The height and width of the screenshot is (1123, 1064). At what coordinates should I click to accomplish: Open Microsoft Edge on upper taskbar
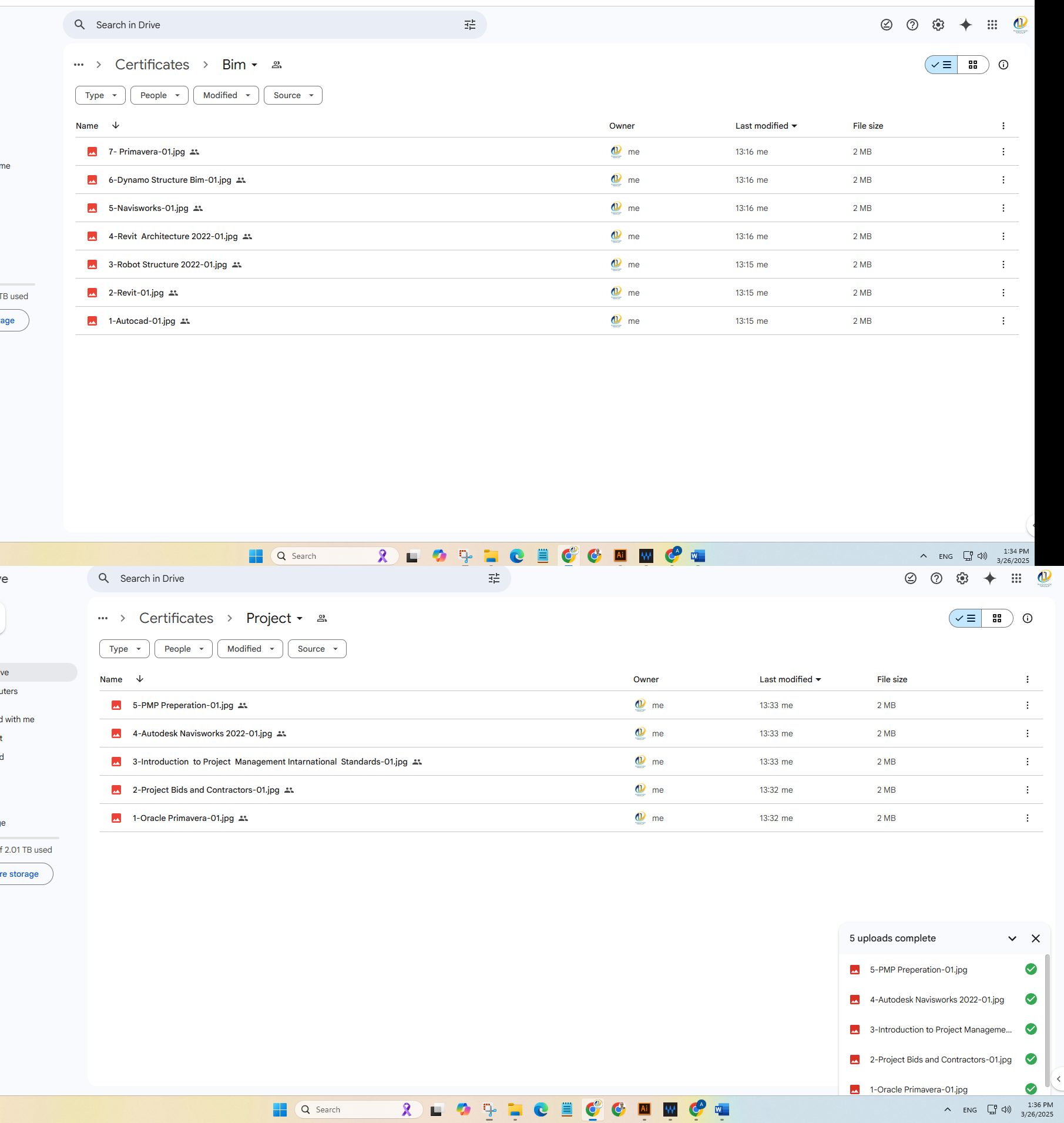pos(517,556)
